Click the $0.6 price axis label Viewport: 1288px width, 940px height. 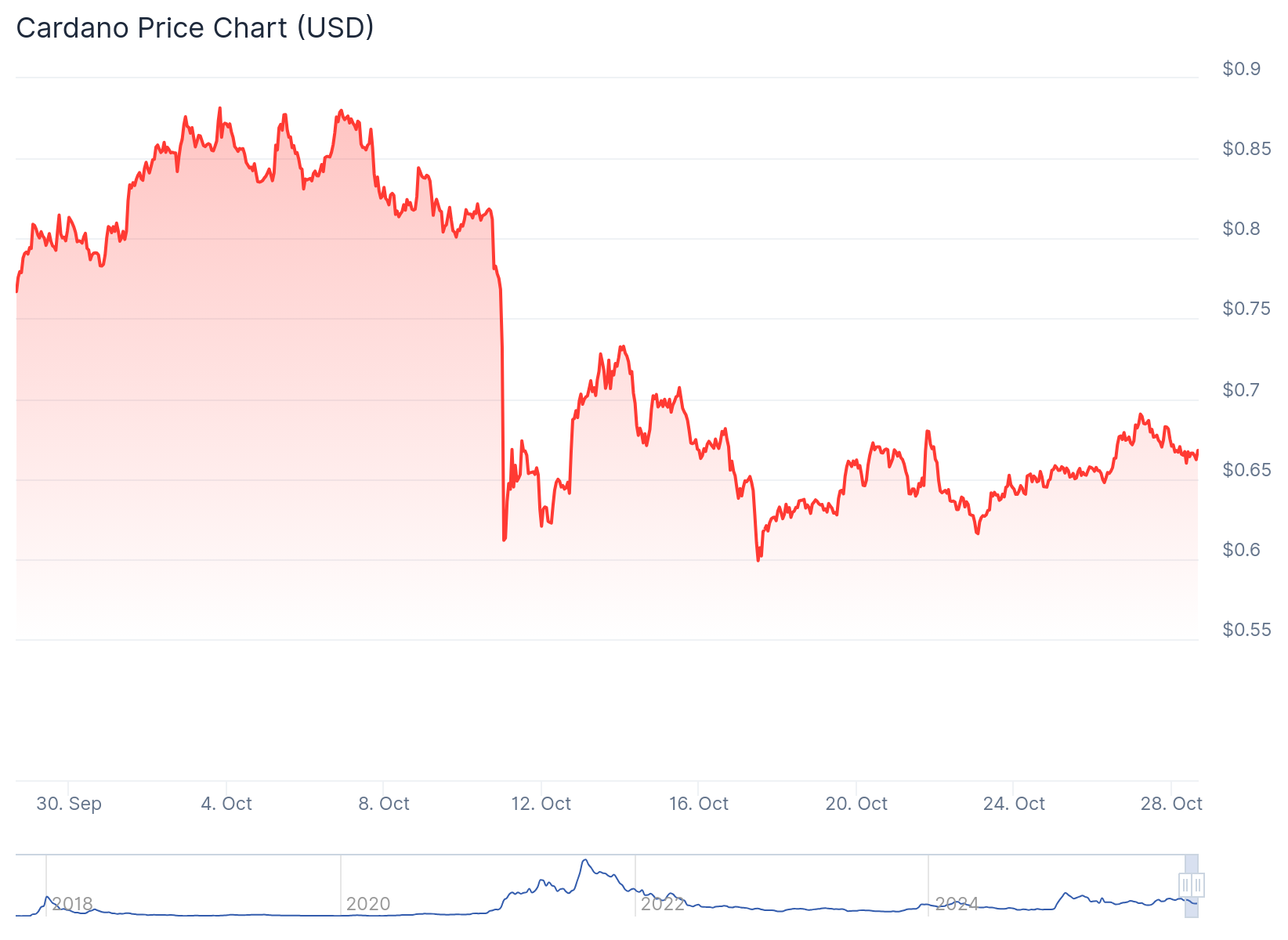click(1242, 550)
